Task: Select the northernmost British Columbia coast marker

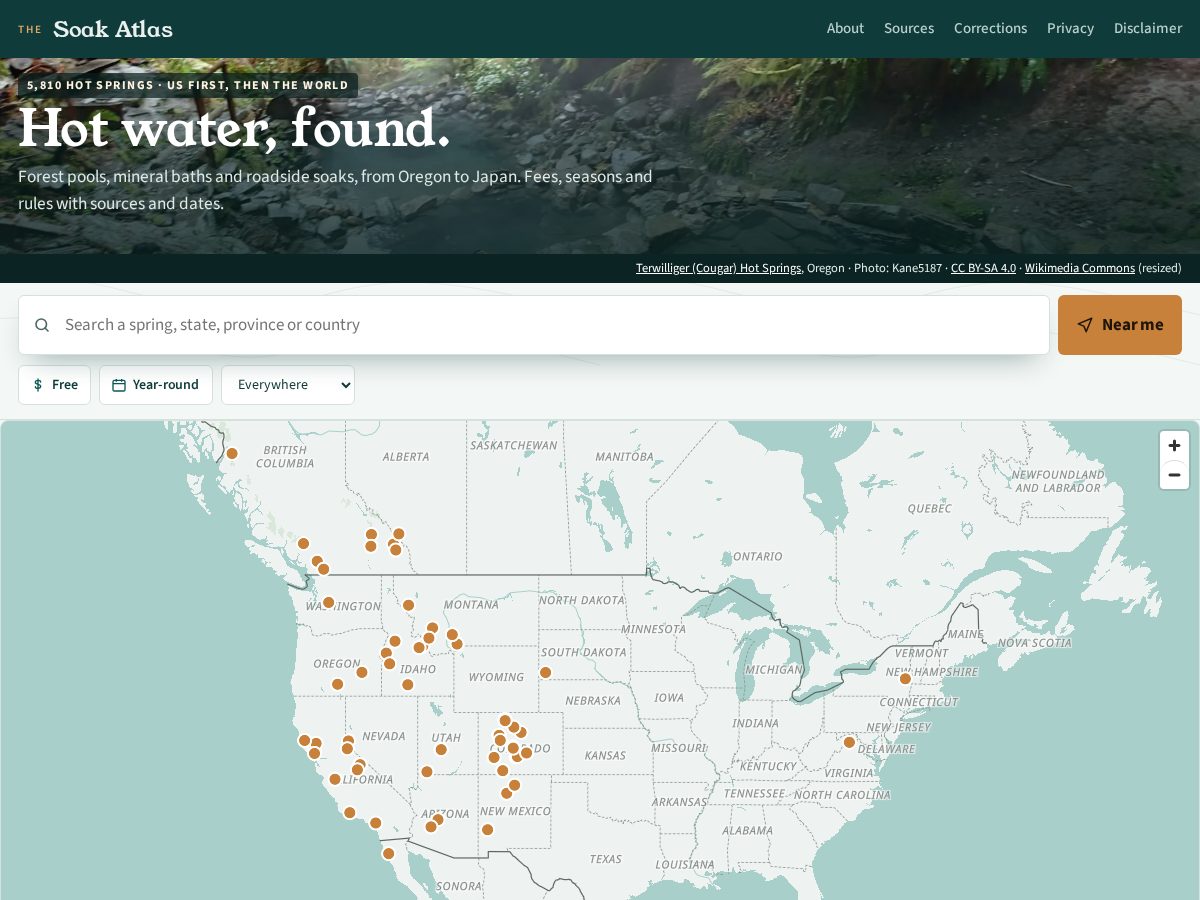Action: click(x=232, y=453)
